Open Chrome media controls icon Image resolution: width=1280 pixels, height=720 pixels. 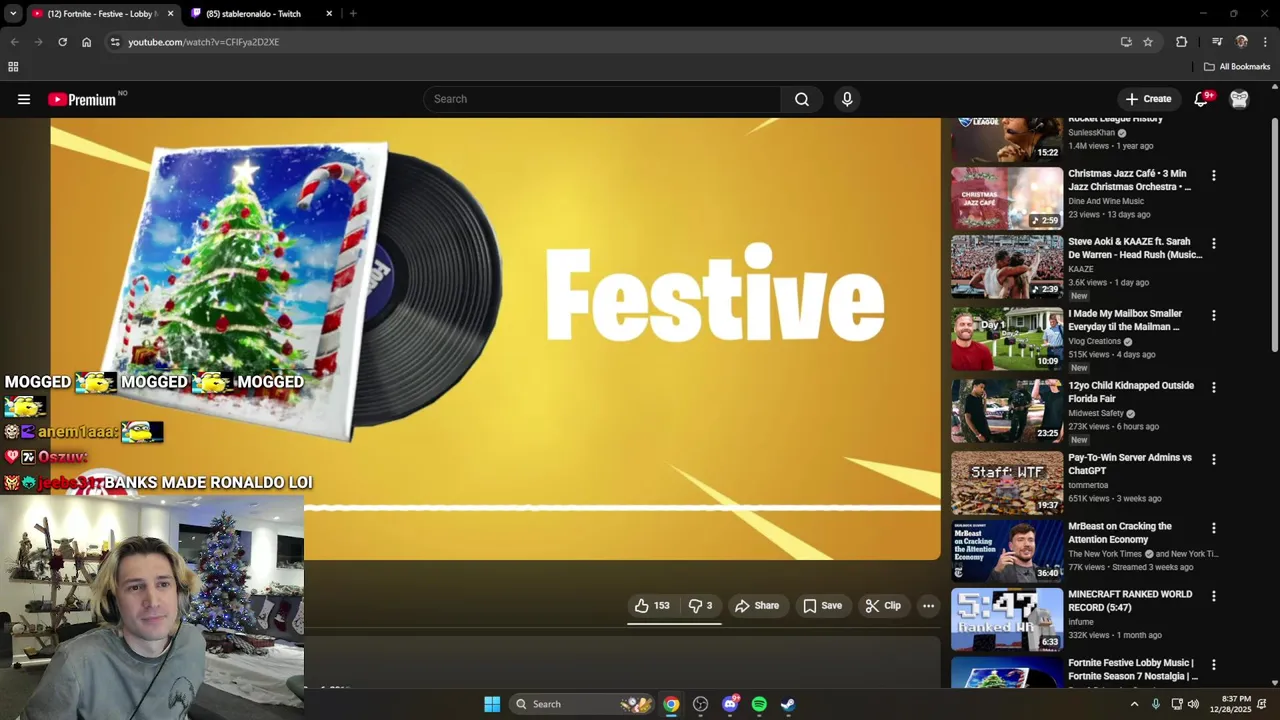coord(1217,42)
